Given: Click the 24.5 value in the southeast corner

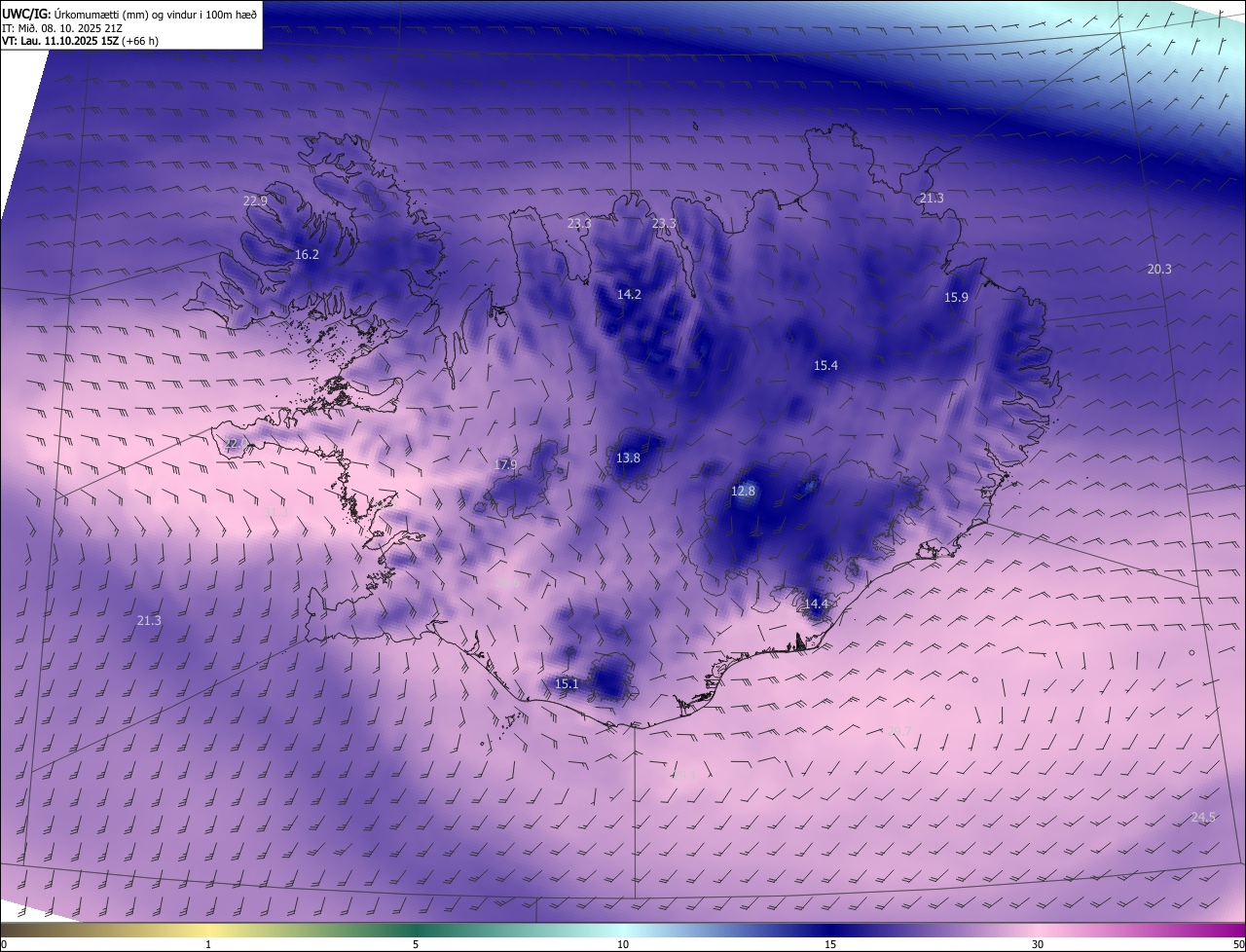Looking at the screenshot, I should (1203, 817).
